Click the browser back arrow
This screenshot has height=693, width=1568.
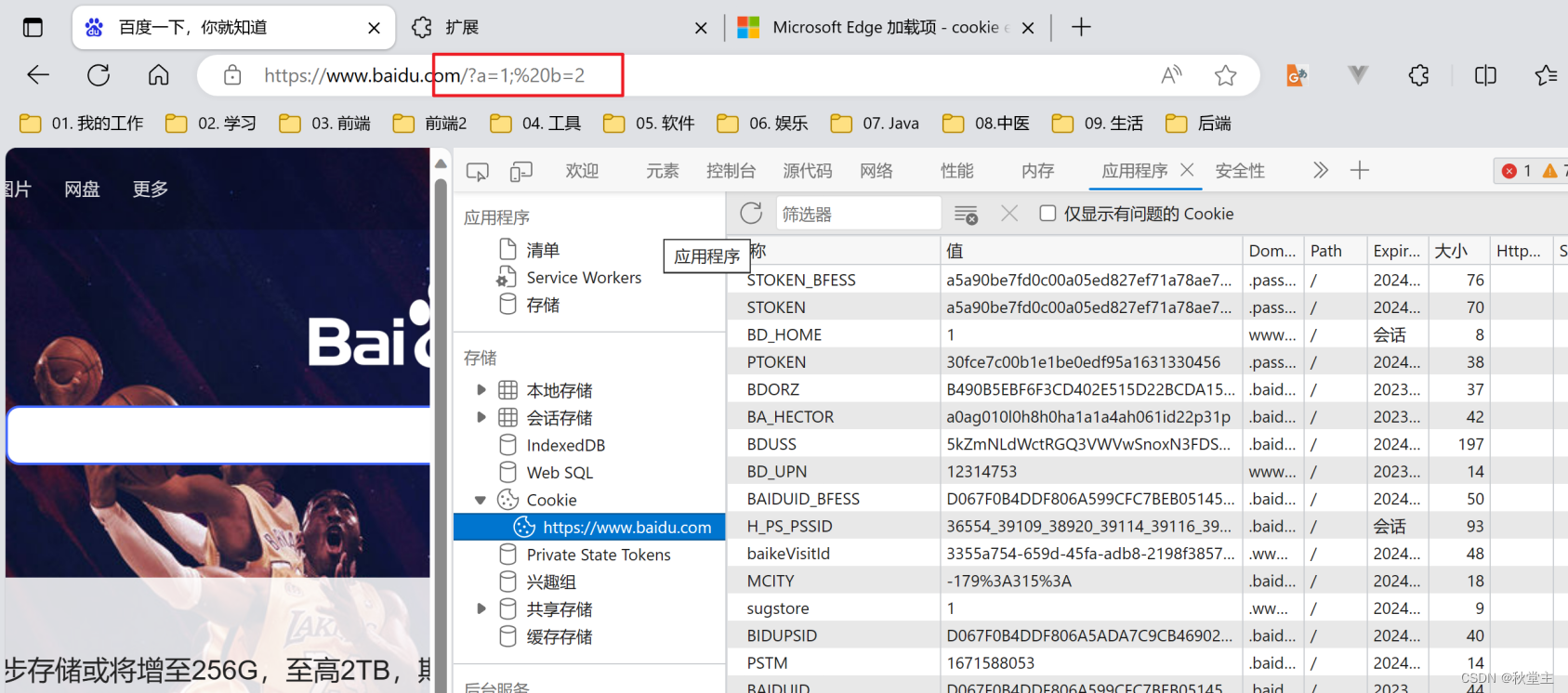38,75
